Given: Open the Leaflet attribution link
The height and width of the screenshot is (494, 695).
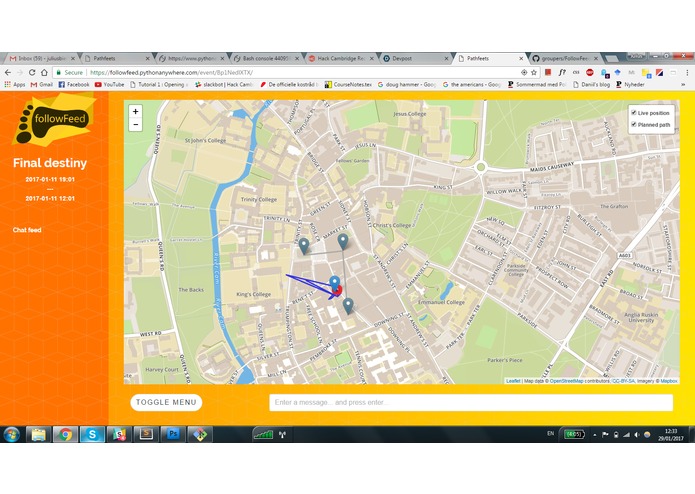Looking at the screenshot, I should tap(513, 381).
